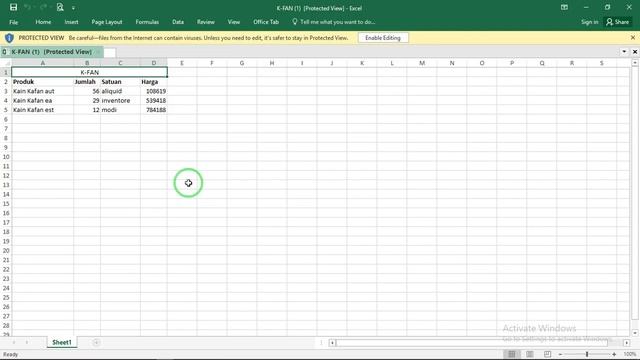The width and height of the screenshot is (640, 360).
Task: Click the Share button
Action: click(x=618, y=22)
